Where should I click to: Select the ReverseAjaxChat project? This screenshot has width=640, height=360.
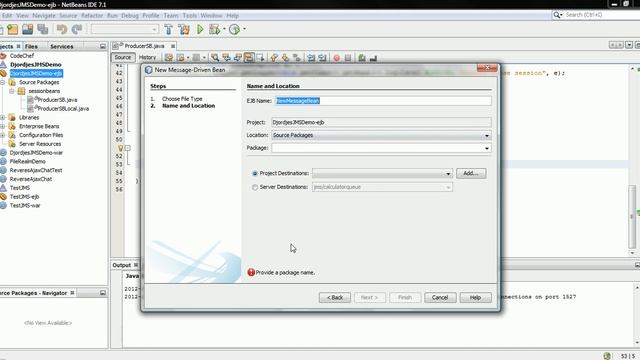pyautogui.click(x=31, y=179)
